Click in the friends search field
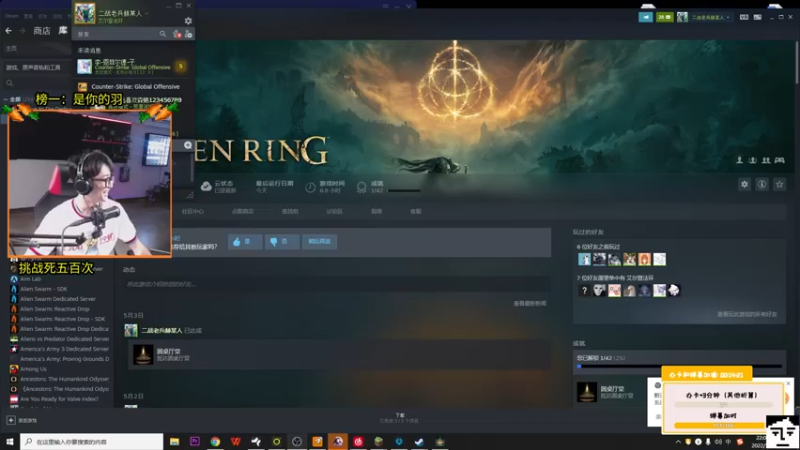 (117, 34)
